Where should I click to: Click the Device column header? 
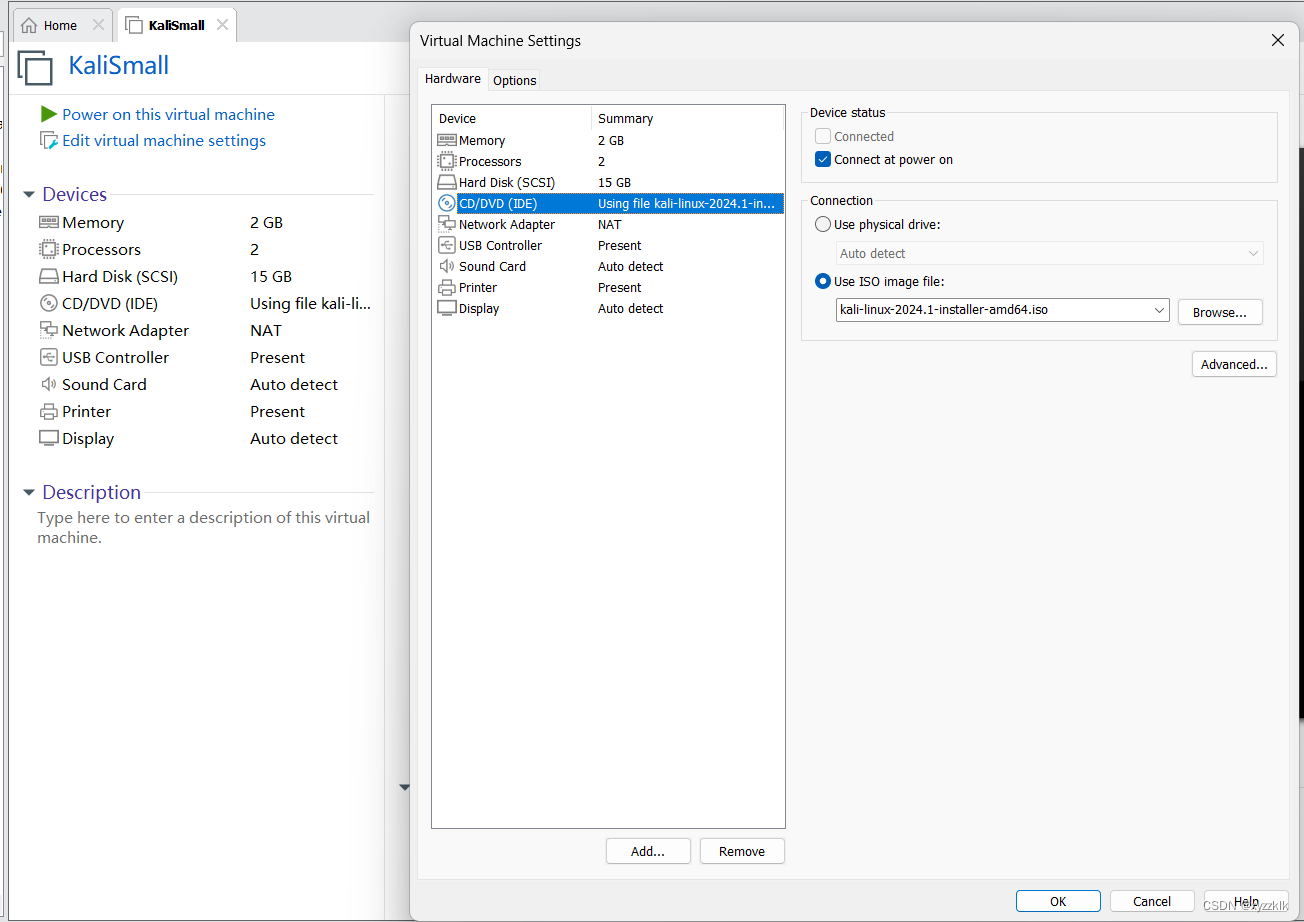[x=512, y=118]
